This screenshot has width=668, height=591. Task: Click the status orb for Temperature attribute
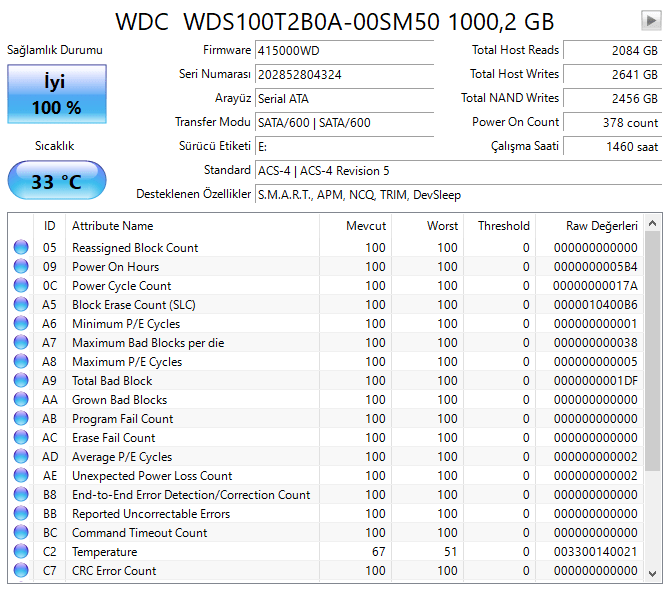click(21, 551)
